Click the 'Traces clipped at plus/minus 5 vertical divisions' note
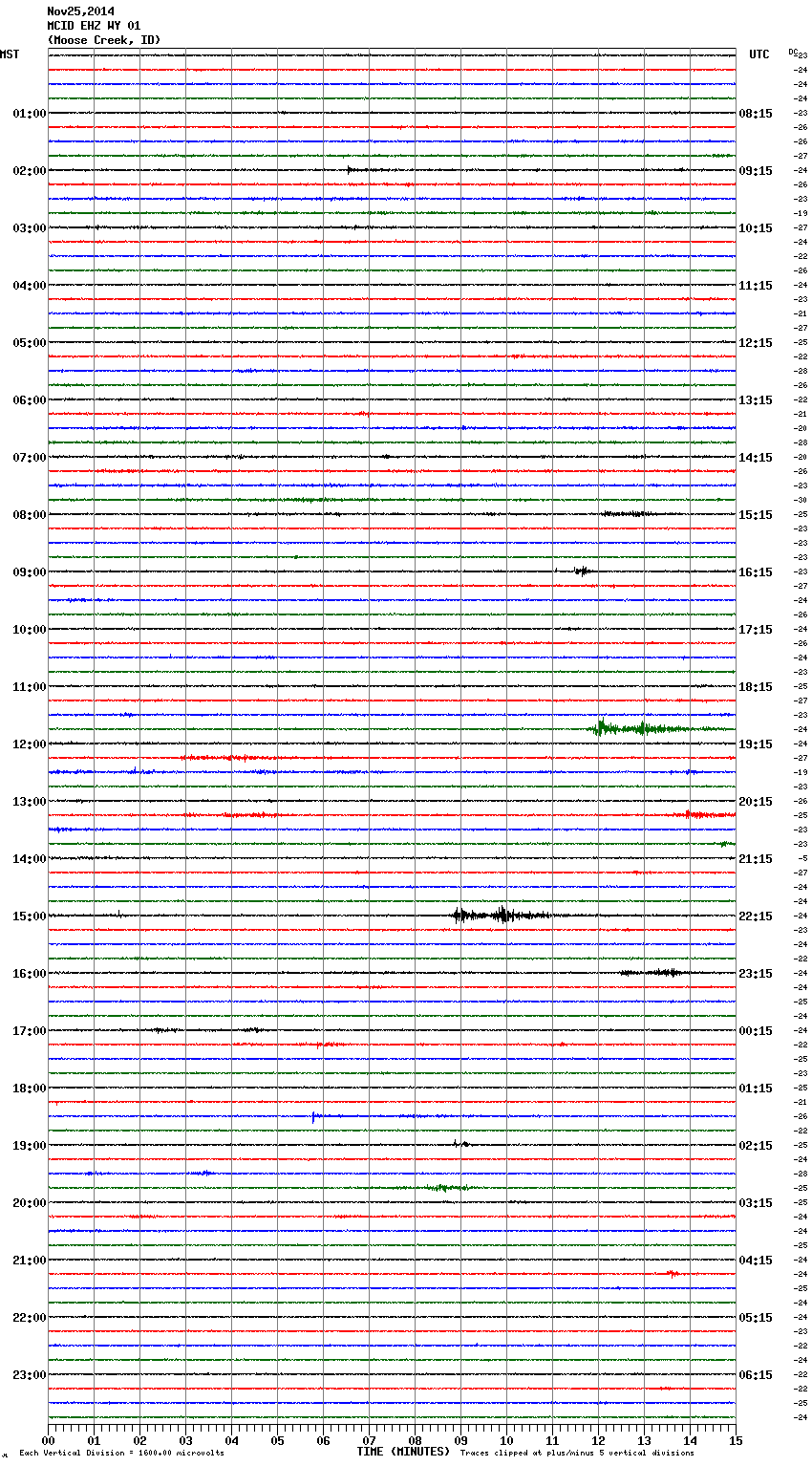 [x=577, y=1453]
